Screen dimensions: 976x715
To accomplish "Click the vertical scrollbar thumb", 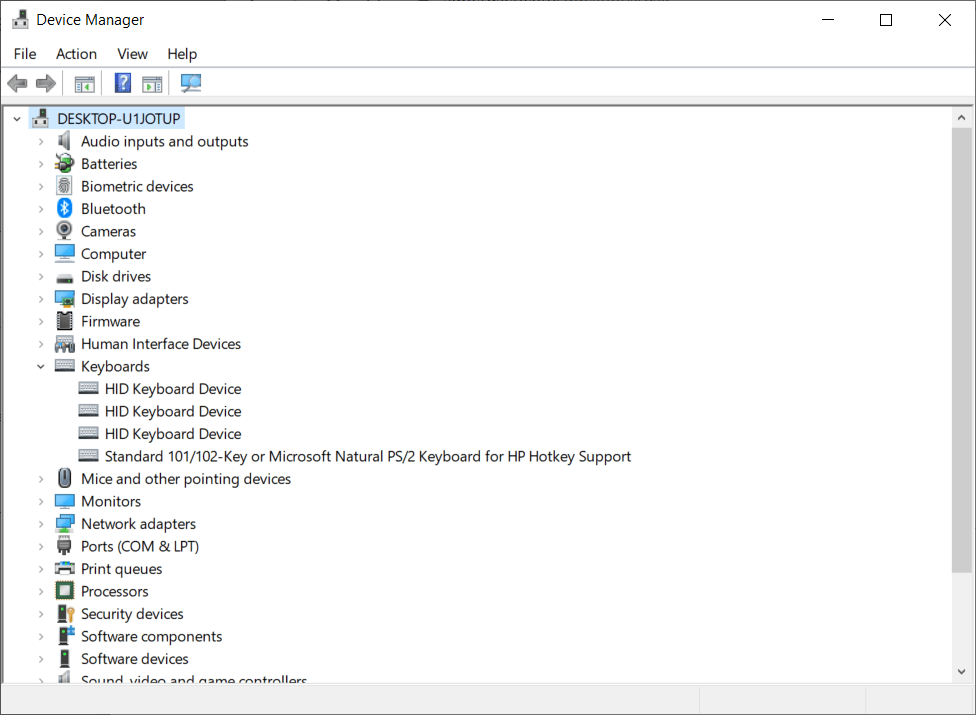I will [961, 350].
